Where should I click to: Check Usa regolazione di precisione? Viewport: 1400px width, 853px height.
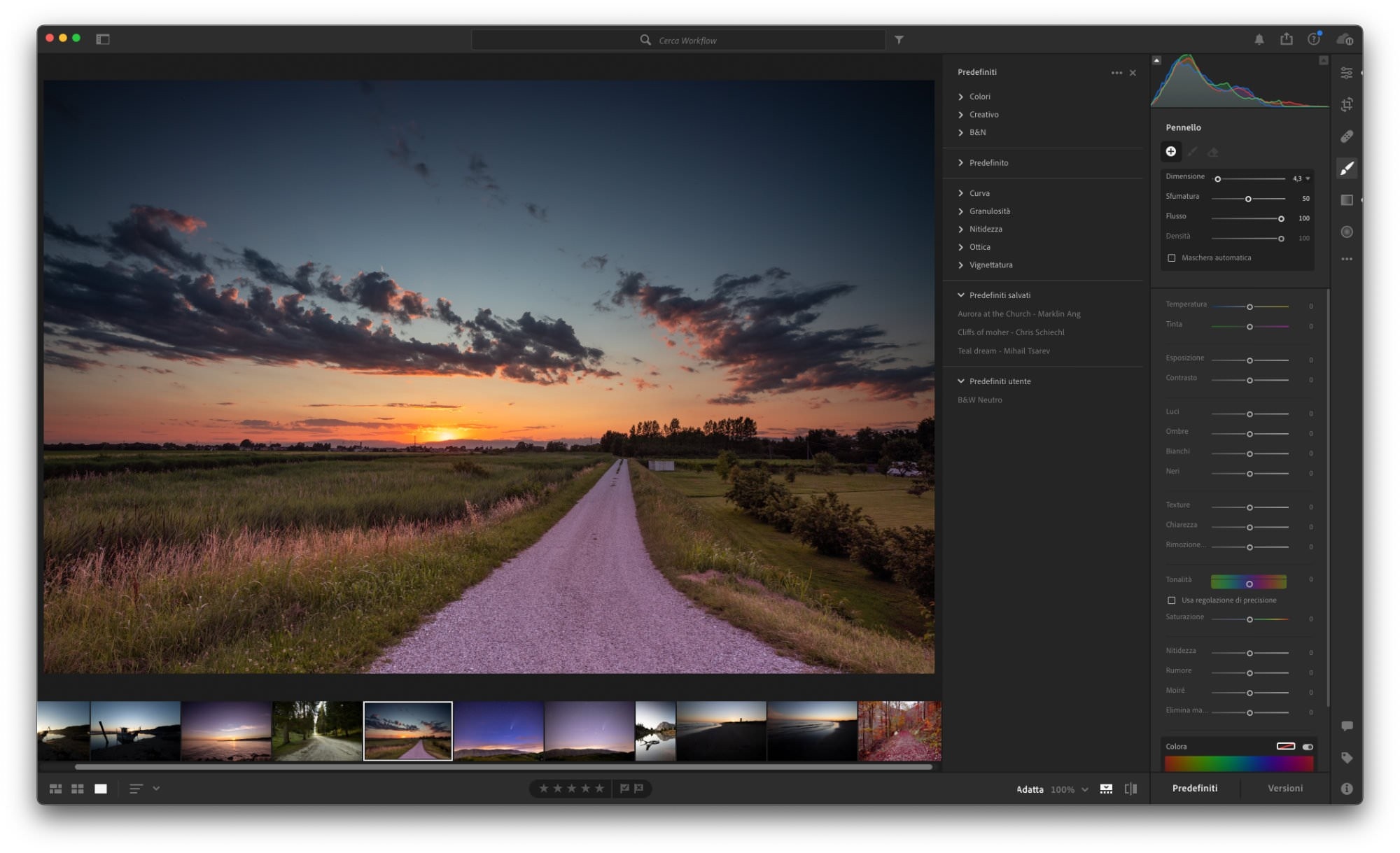click(1171, 600)
